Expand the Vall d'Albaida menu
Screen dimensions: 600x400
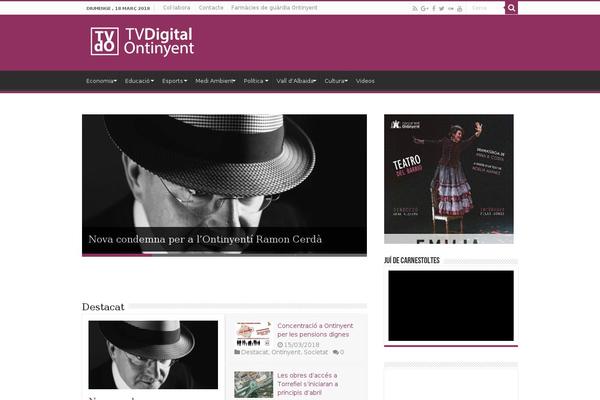296,81
